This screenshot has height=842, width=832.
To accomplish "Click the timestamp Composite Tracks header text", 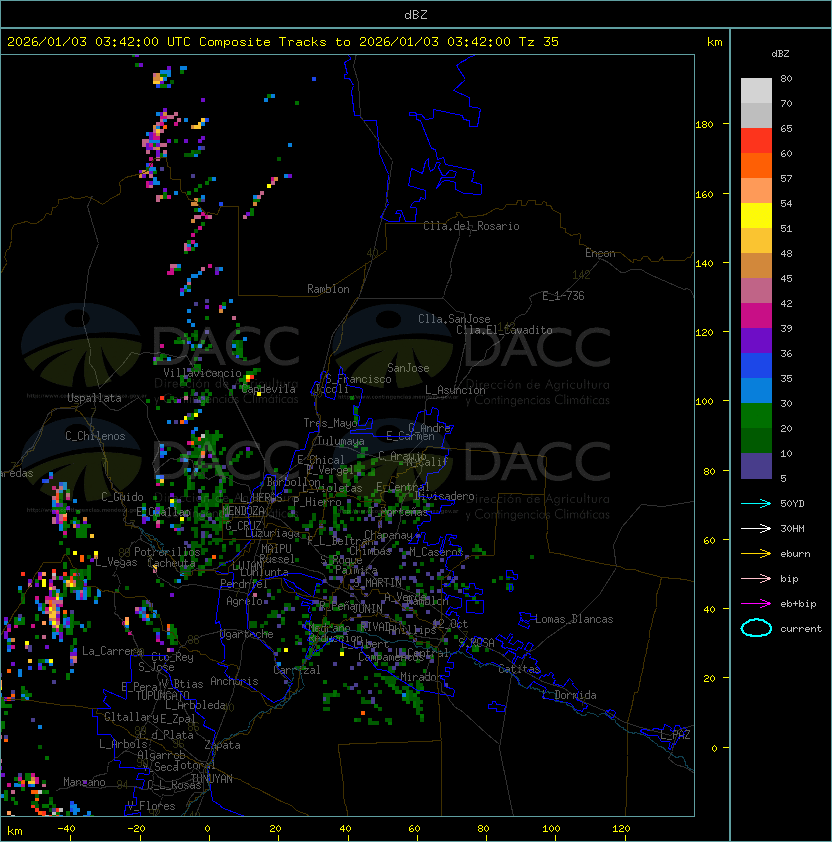I will 283,42.
